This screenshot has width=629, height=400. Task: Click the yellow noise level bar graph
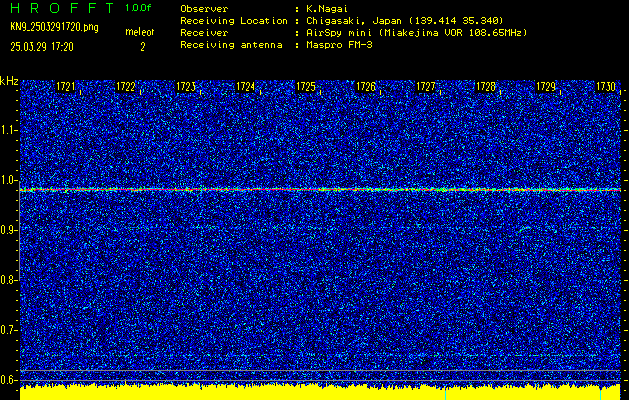(320, 392)
